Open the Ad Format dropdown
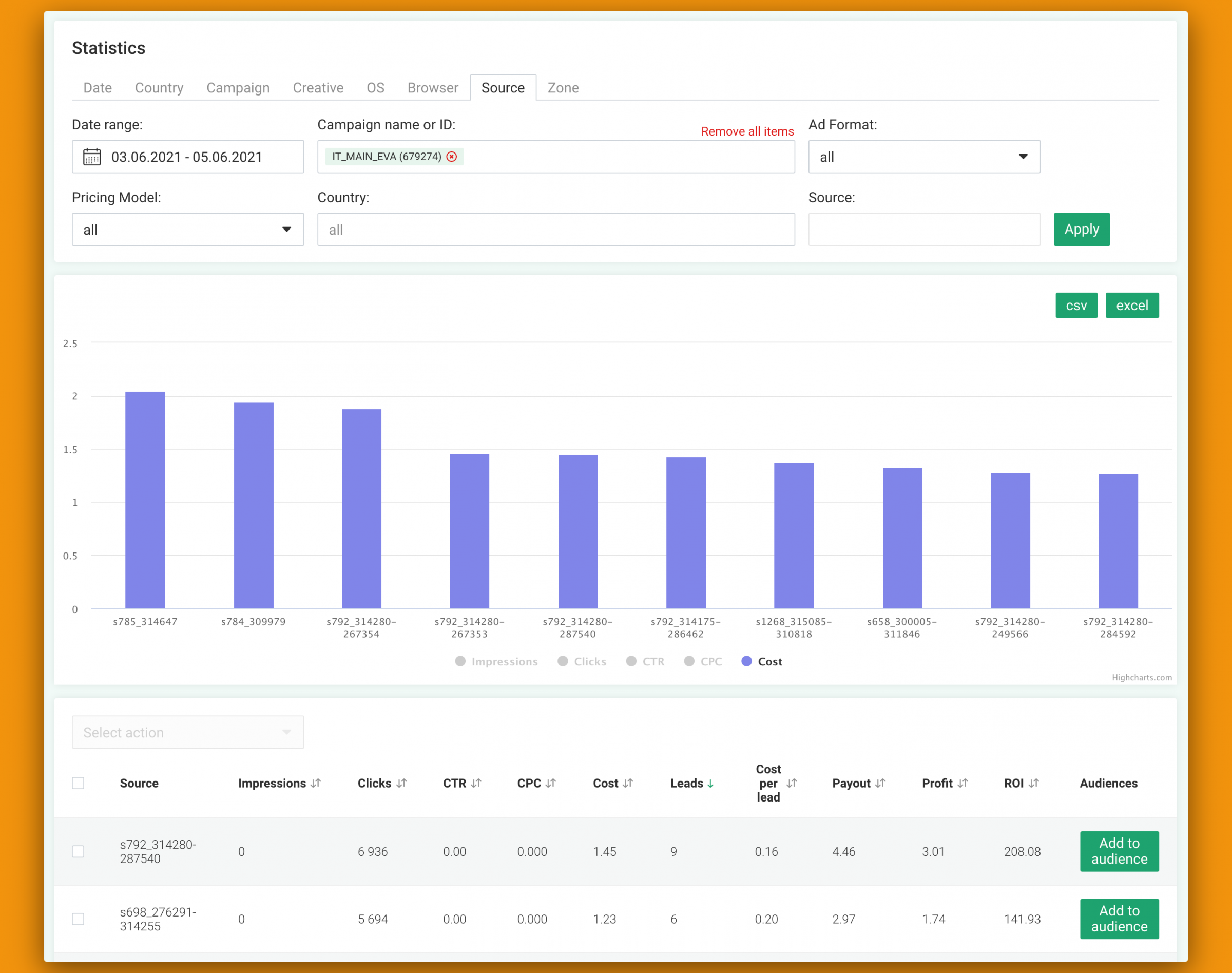 pos(924,157)
